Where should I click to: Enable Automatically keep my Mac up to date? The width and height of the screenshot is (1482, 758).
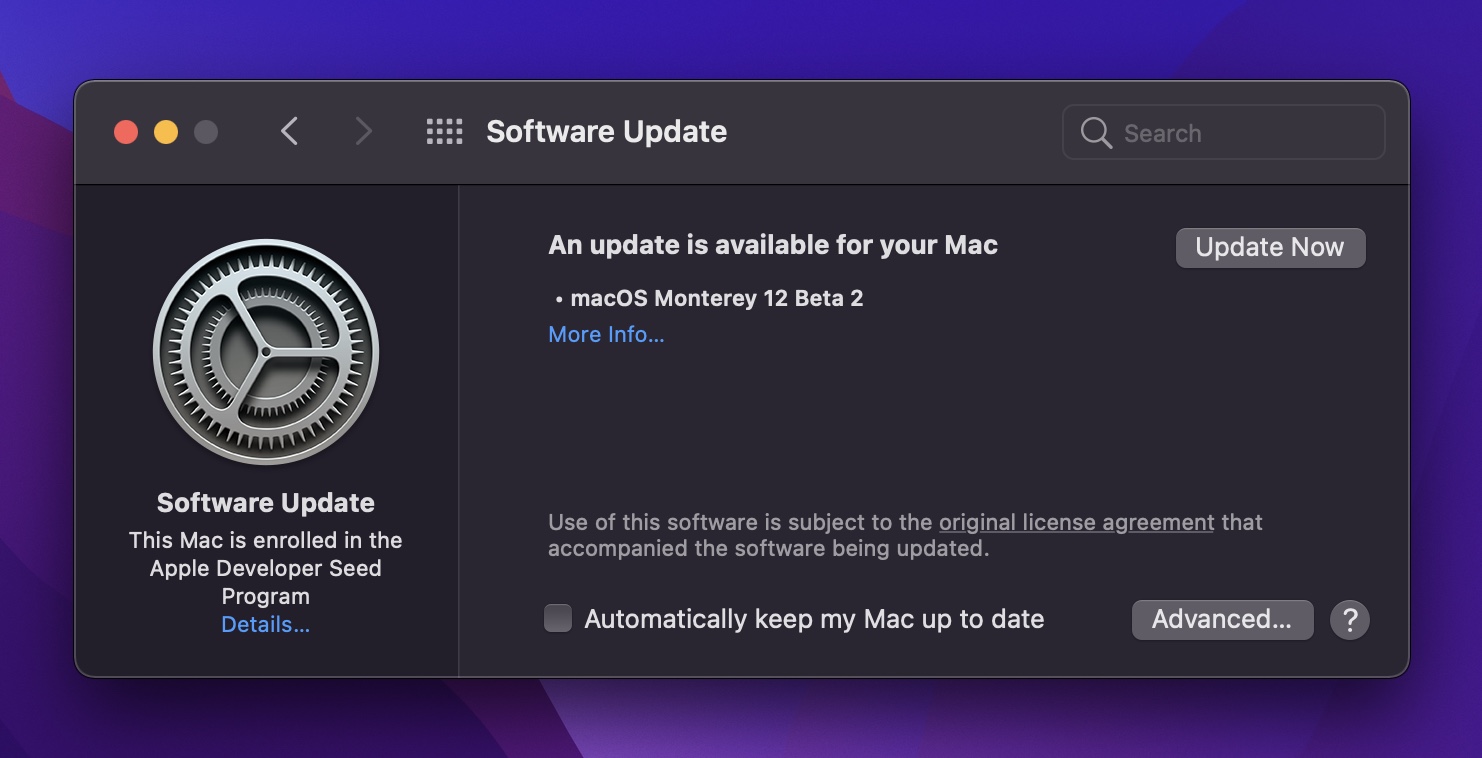coord(558,619)
